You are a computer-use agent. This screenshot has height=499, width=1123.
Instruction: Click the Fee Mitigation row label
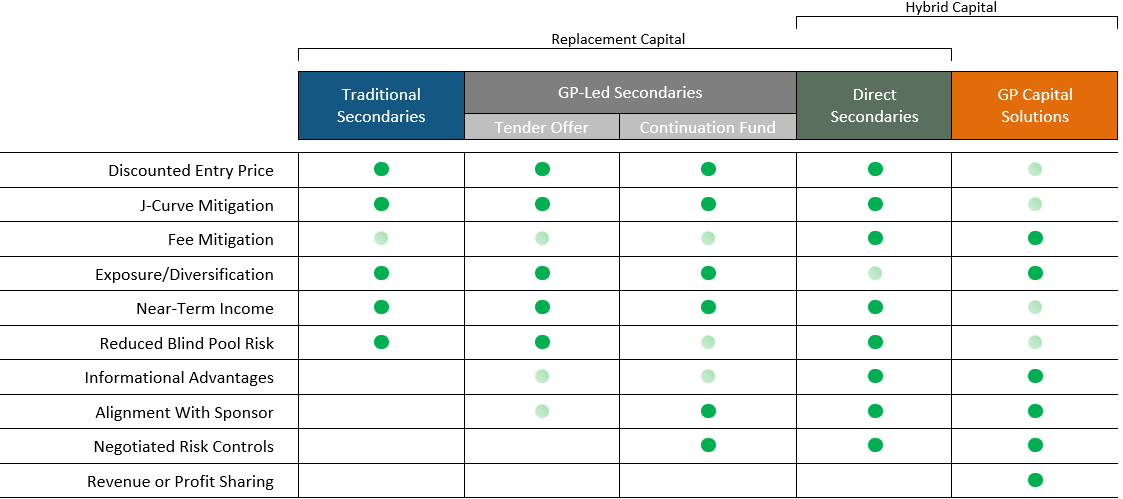(220, 240)
